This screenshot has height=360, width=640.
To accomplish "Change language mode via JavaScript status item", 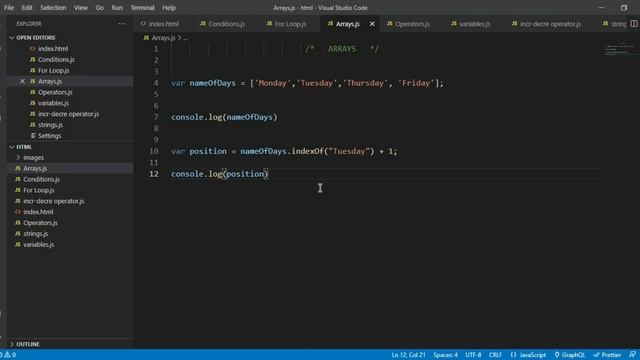I will coord(528,355).
